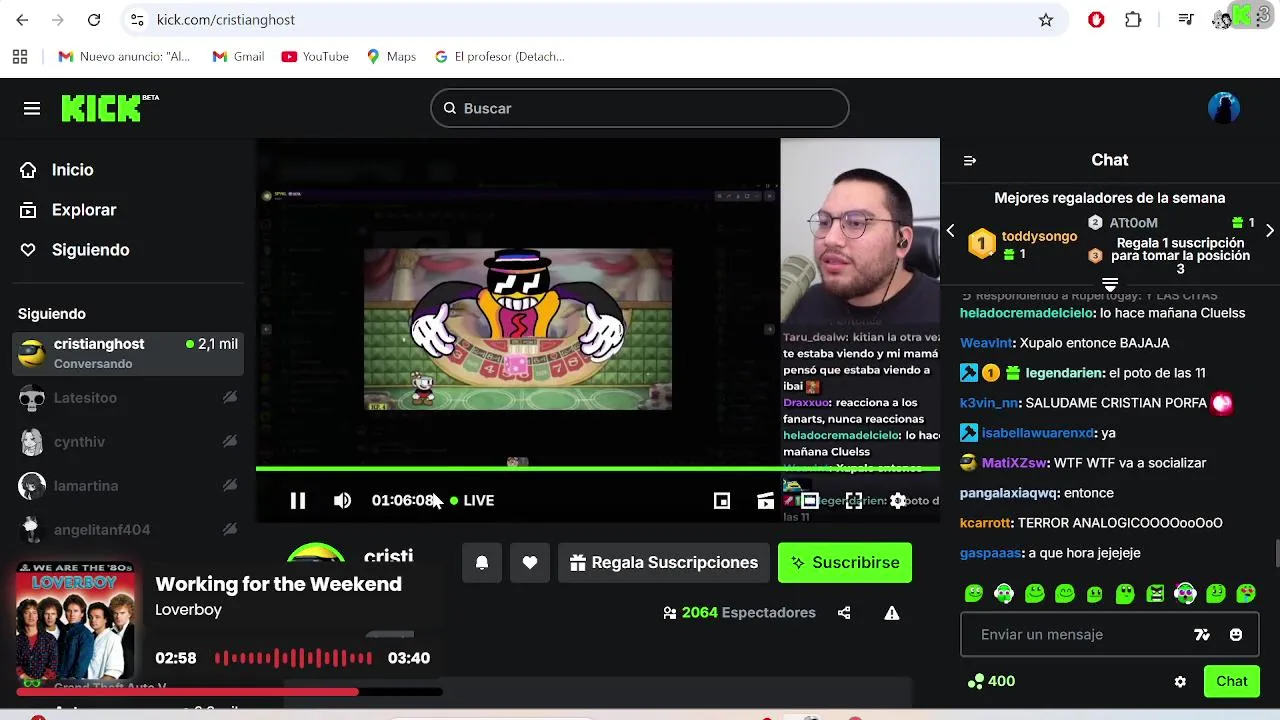
Task: Bookmark page with star icon
Action: pos(1046,20)
